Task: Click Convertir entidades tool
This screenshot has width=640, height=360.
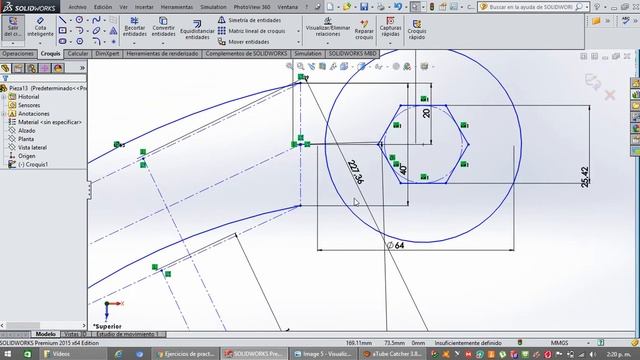Action: [x=163, y=27]
